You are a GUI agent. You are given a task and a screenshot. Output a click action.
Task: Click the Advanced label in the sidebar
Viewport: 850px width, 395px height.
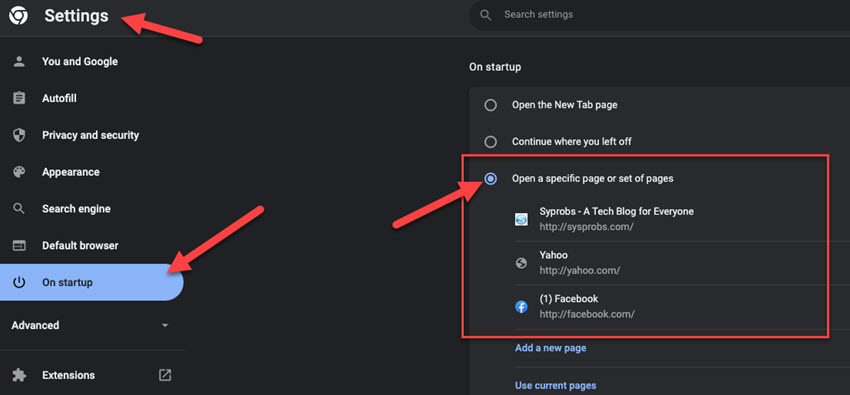[x=35, y=325]
